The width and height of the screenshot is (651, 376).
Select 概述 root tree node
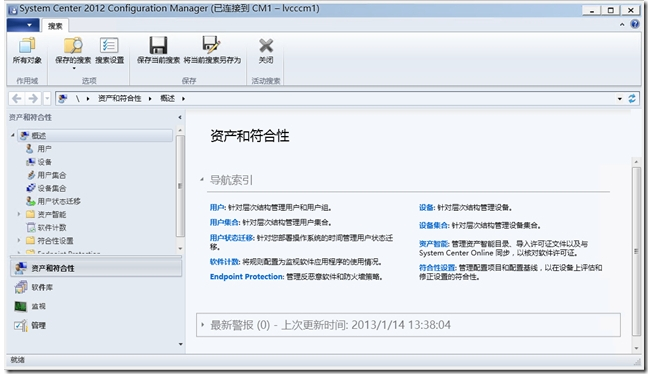(x=95, y=136)
